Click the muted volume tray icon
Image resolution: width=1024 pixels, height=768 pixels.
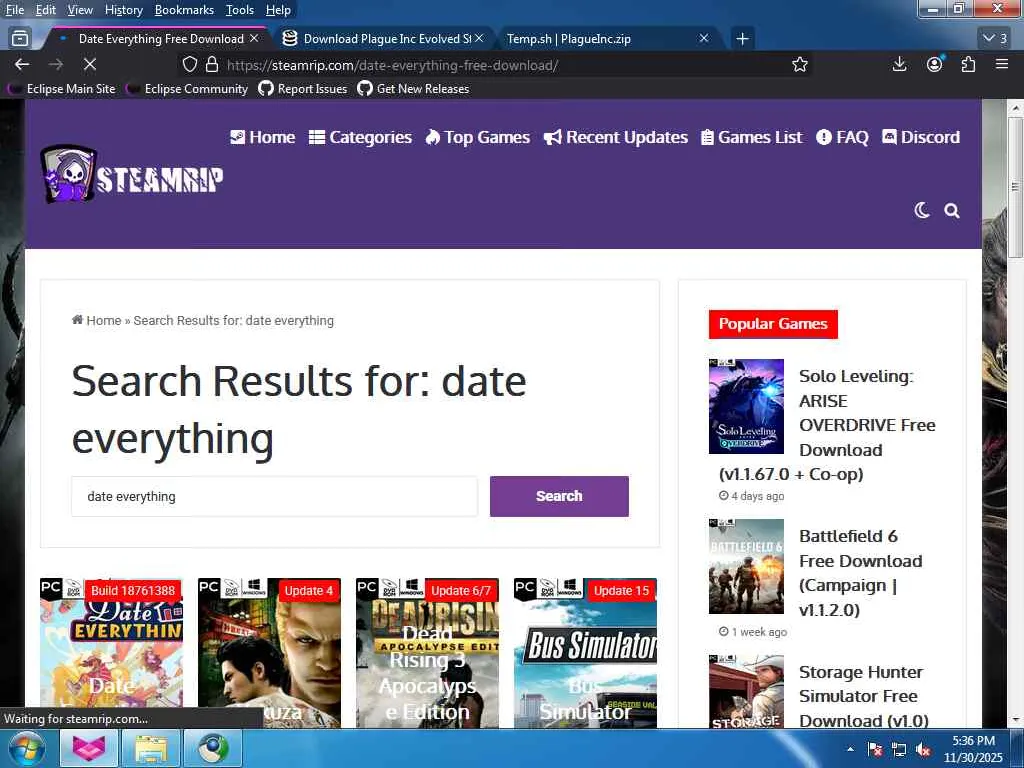[923, 750]
